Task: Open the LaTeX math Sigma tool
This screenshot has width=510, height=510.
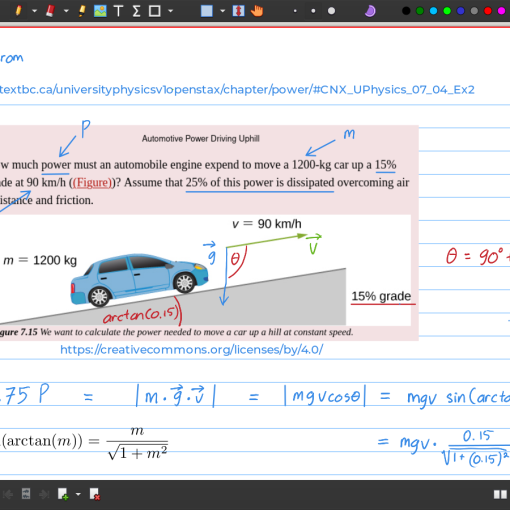Action: tap(136, 11)
